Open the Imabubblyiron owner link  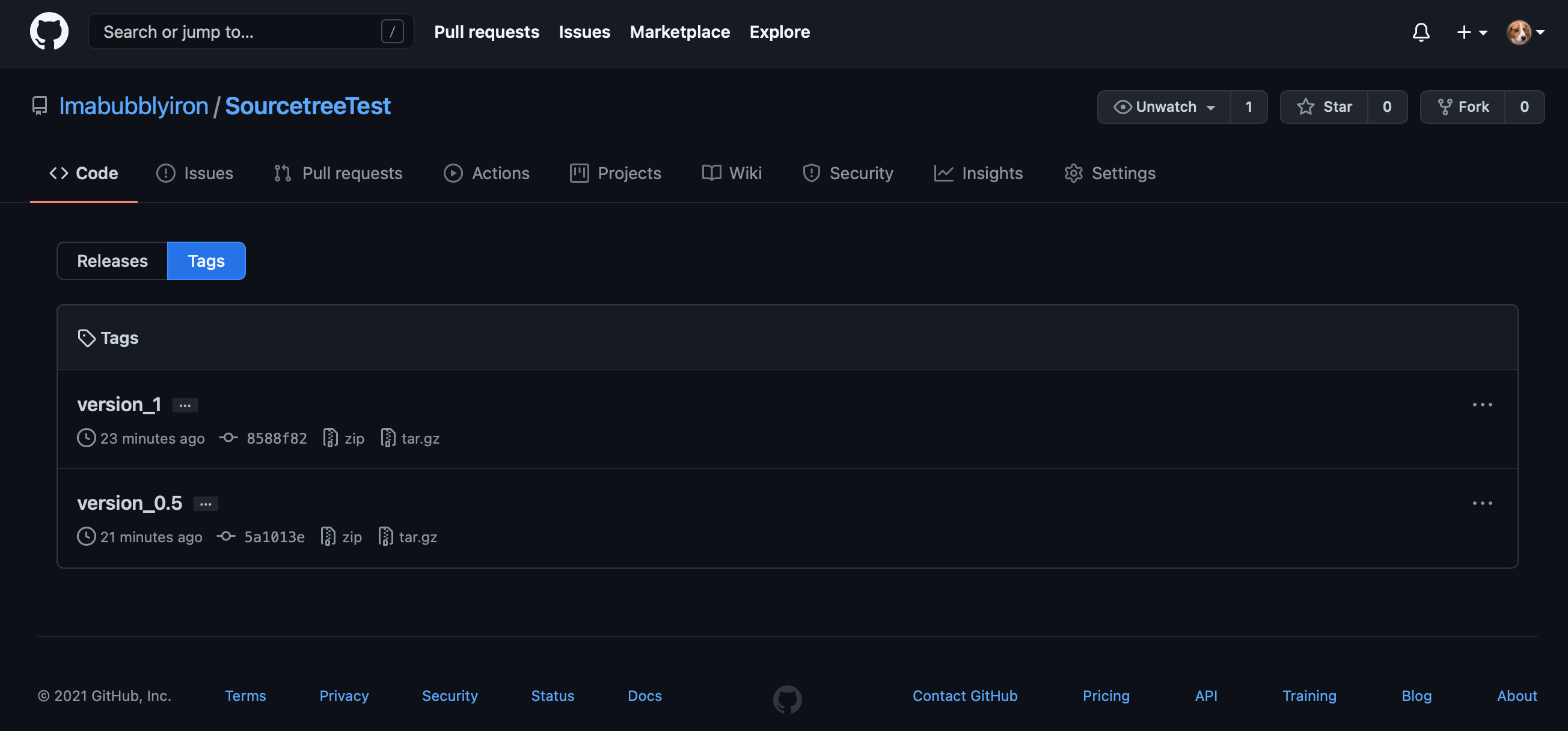(133, 106)
